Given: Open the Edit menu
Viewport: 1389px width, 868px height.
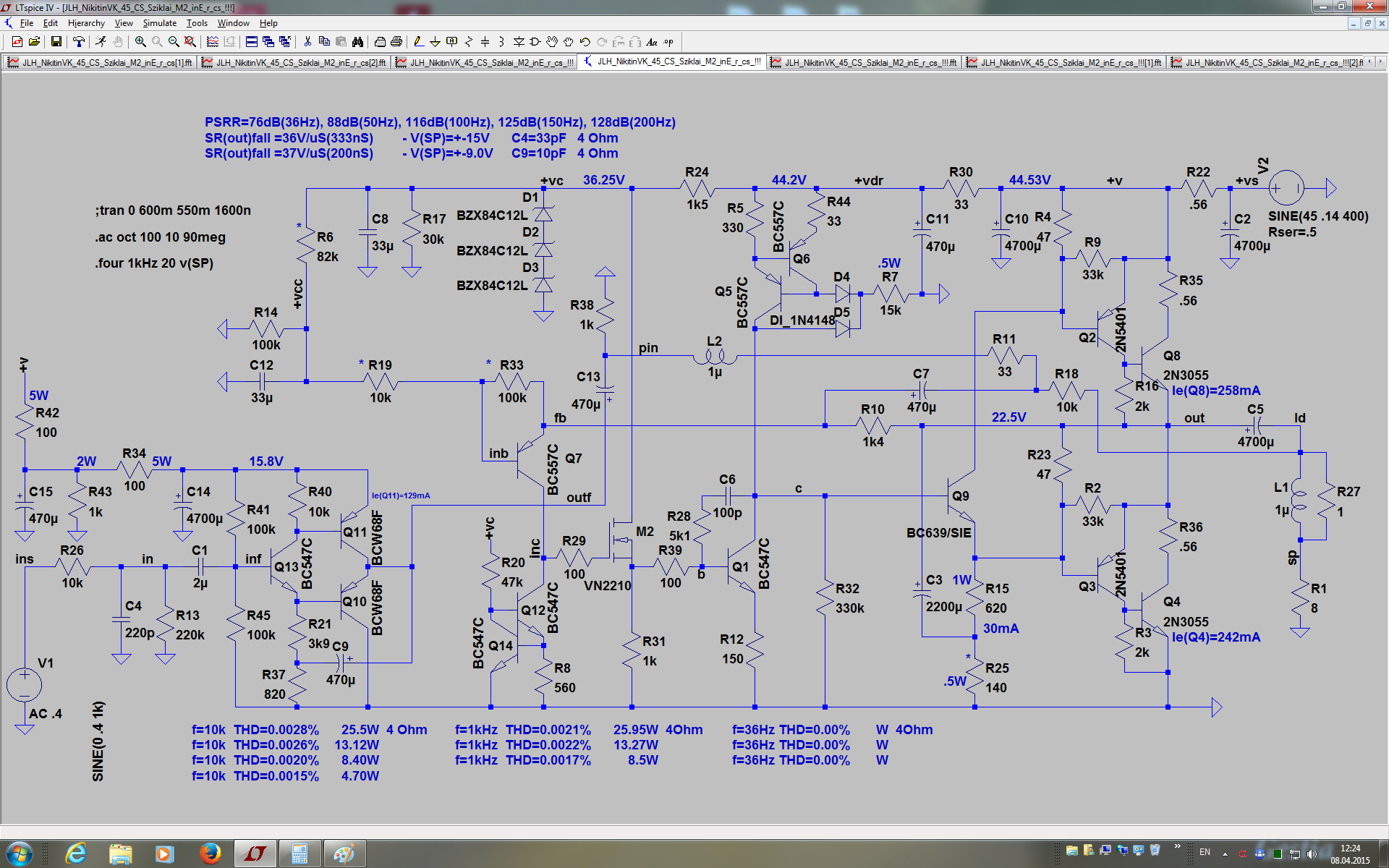Looking at the screenshot, I should (50, 23).
